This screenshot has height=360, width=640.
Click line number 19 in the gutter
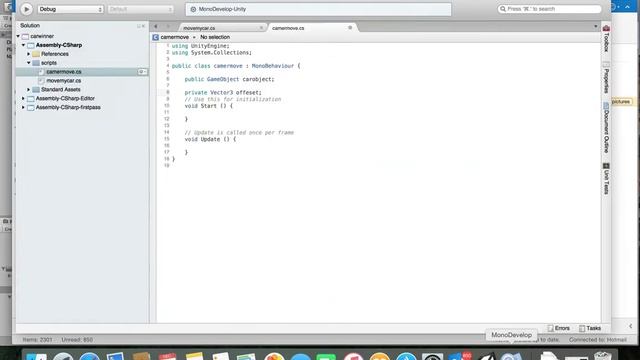(167, 166)
